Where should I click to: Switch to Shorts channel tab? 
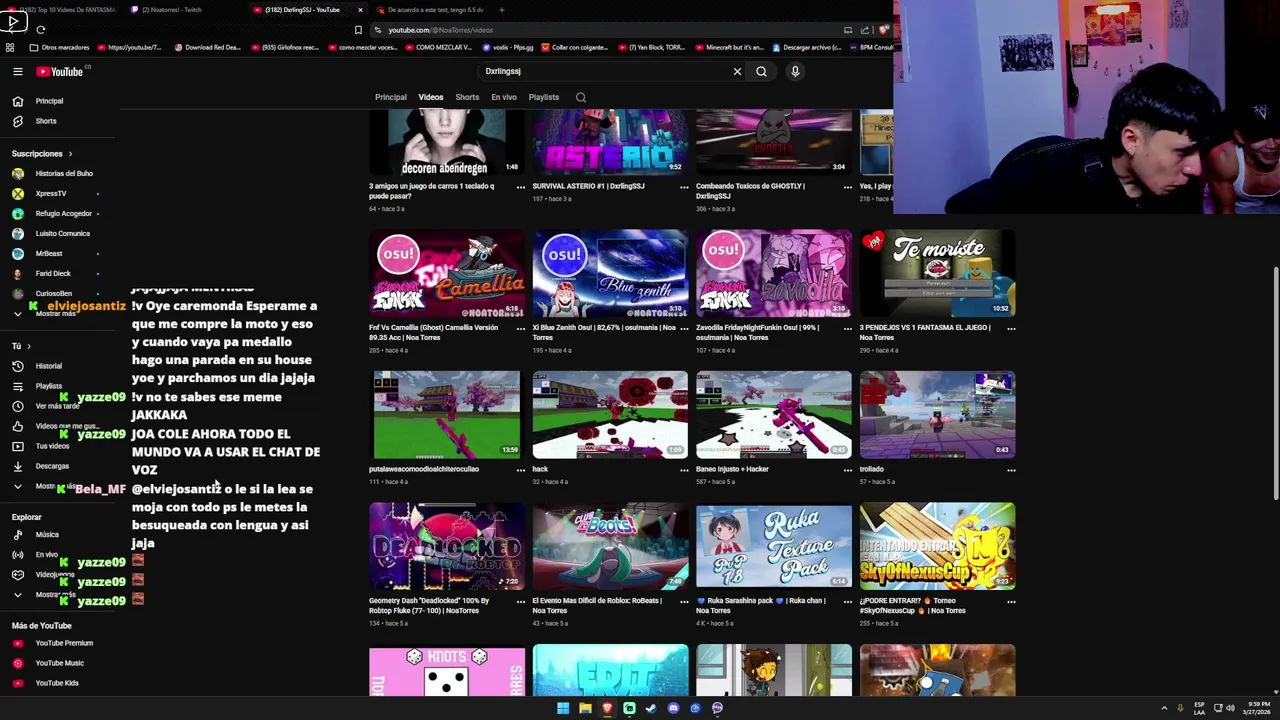[x=467, y=97]
